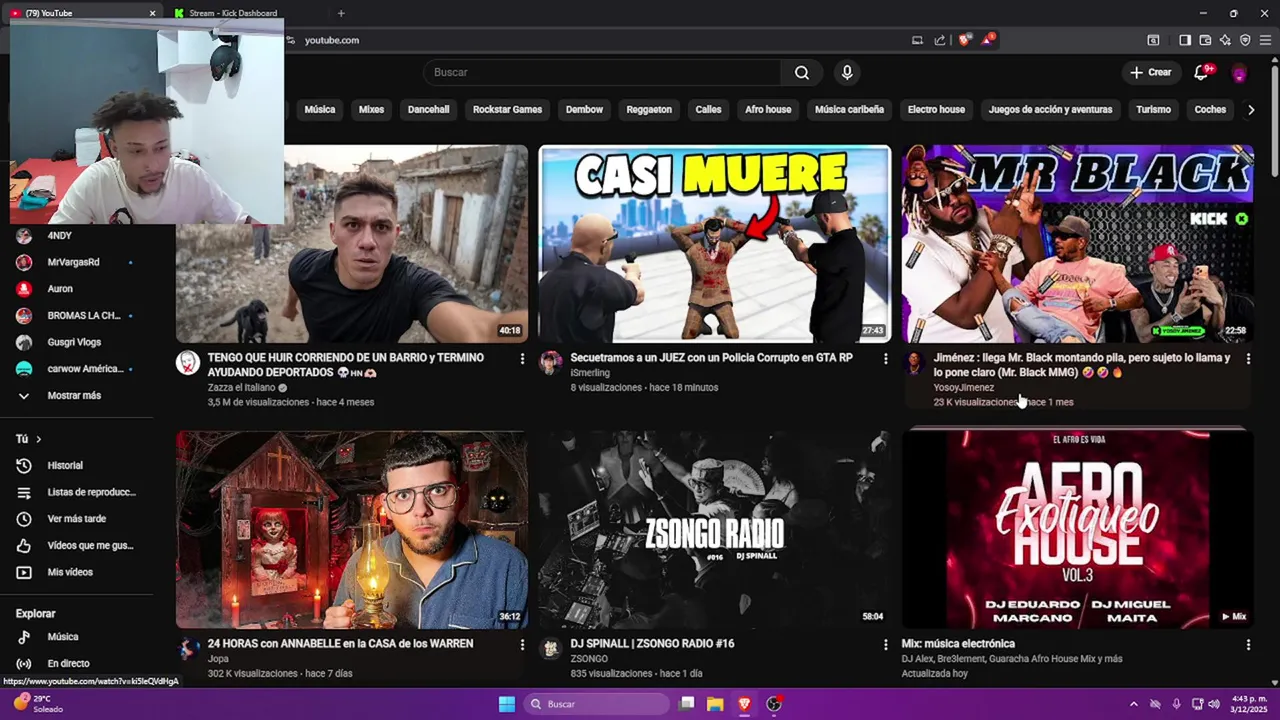Image resolution: width=1280 pixels, height=720 pixels.
Task: Select the Dembow filter chip
Action: pyautogui.click(x=584, y=109)
